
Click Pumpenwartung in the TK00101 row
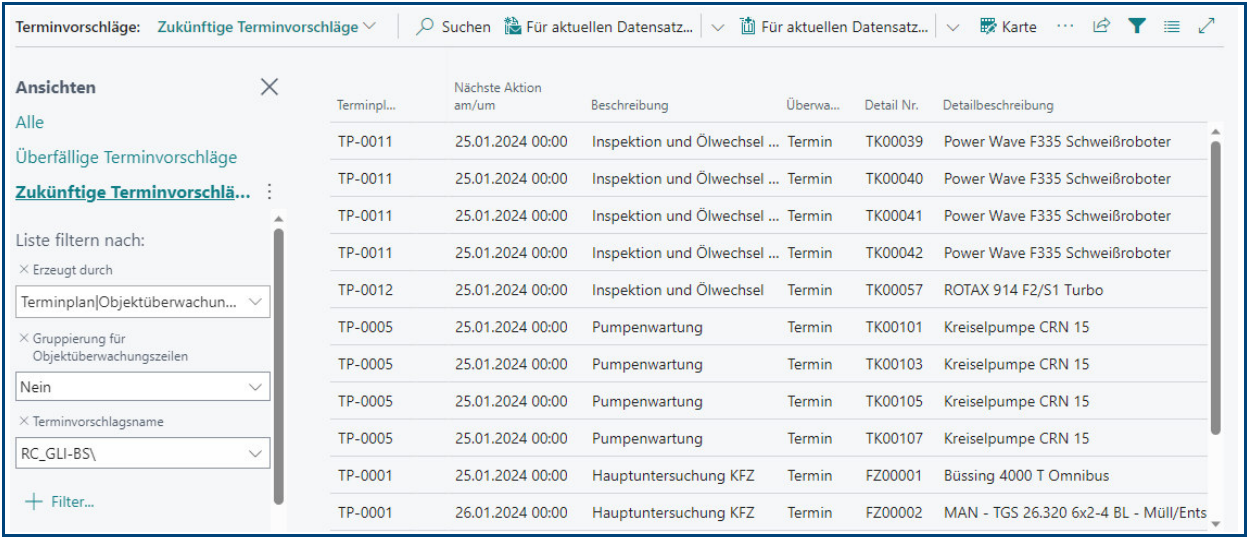point(647,327)
